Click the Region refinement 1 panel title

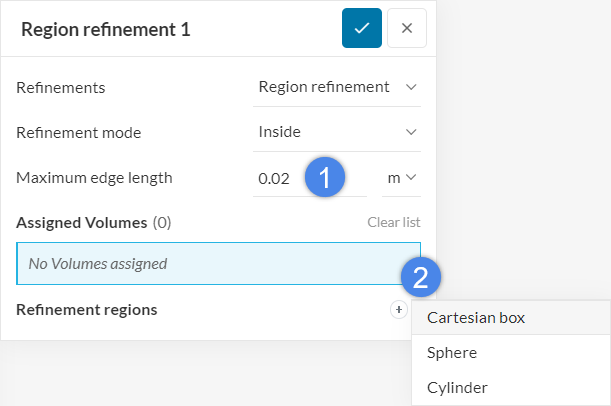click(105, 29)
